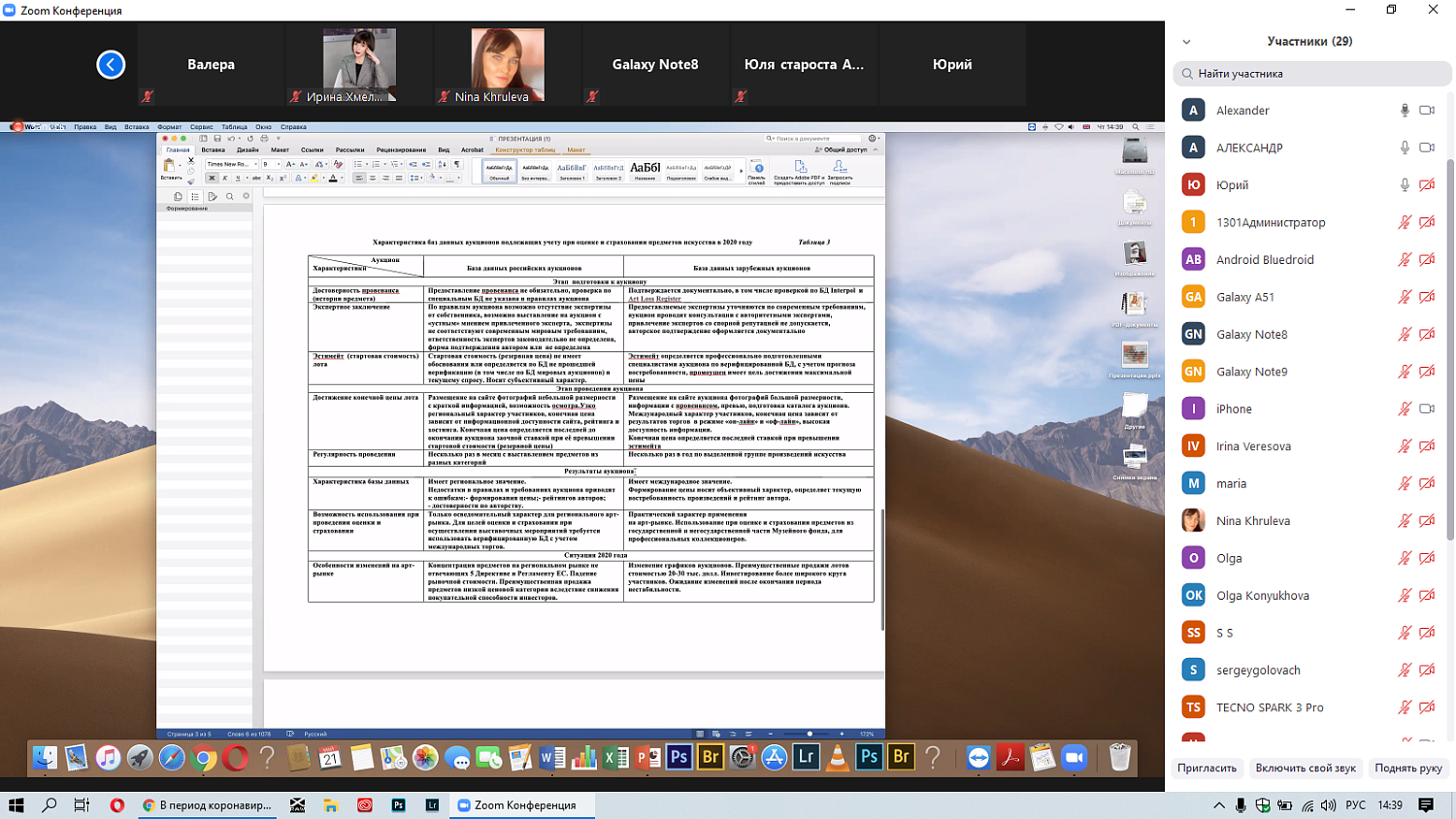Click the App Store icon in shared dock
This screenshot has width=1456, height=819.
[774, 758]
